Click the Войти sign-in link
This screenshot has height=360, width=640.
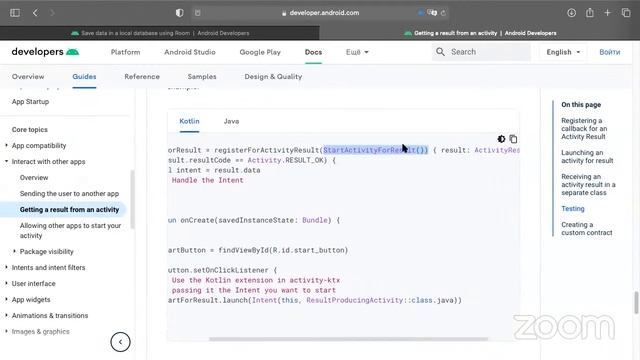(609, 52)
